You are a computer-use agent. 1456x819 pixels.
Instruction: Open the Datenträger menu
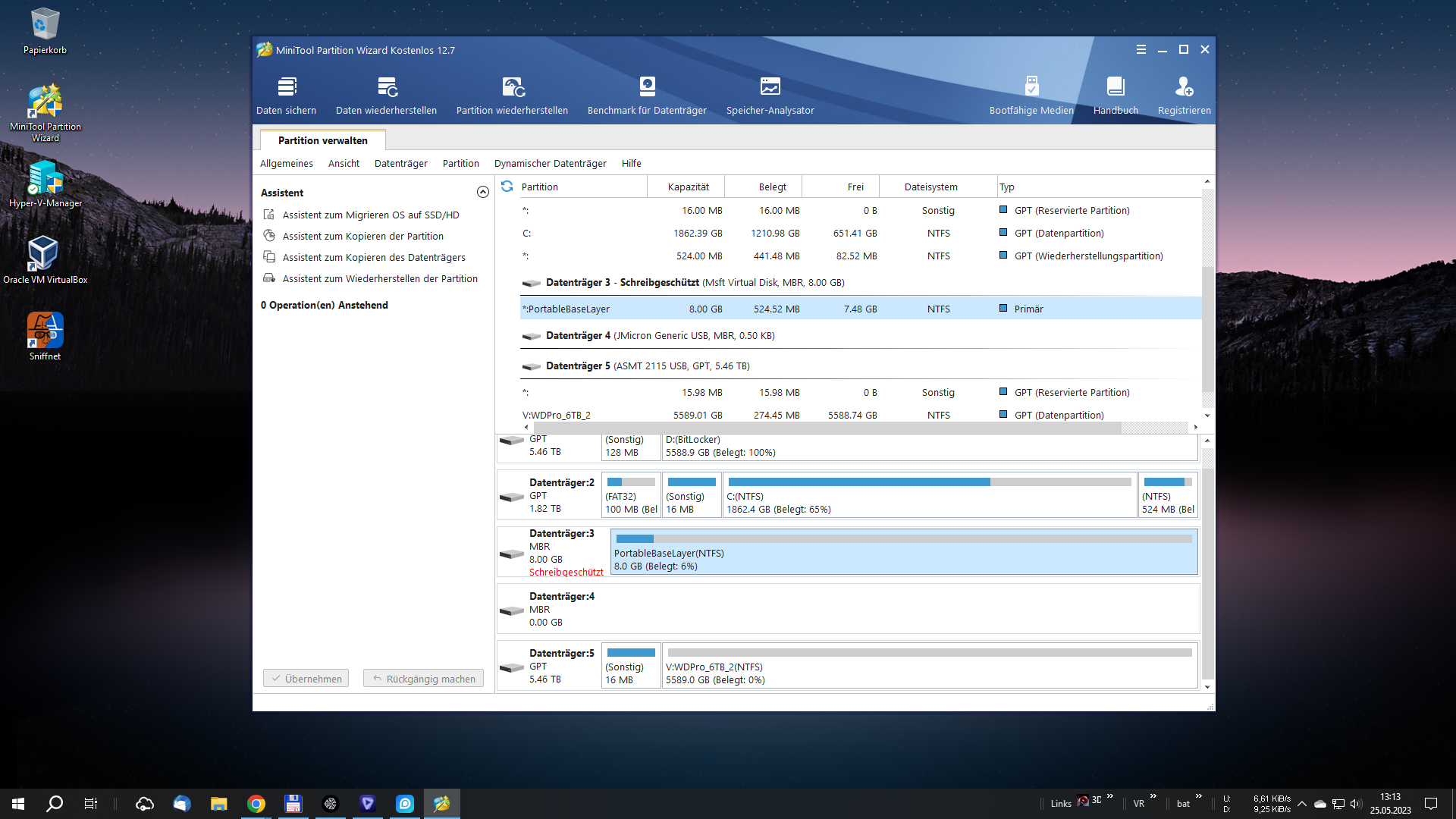tap(400, 164)
